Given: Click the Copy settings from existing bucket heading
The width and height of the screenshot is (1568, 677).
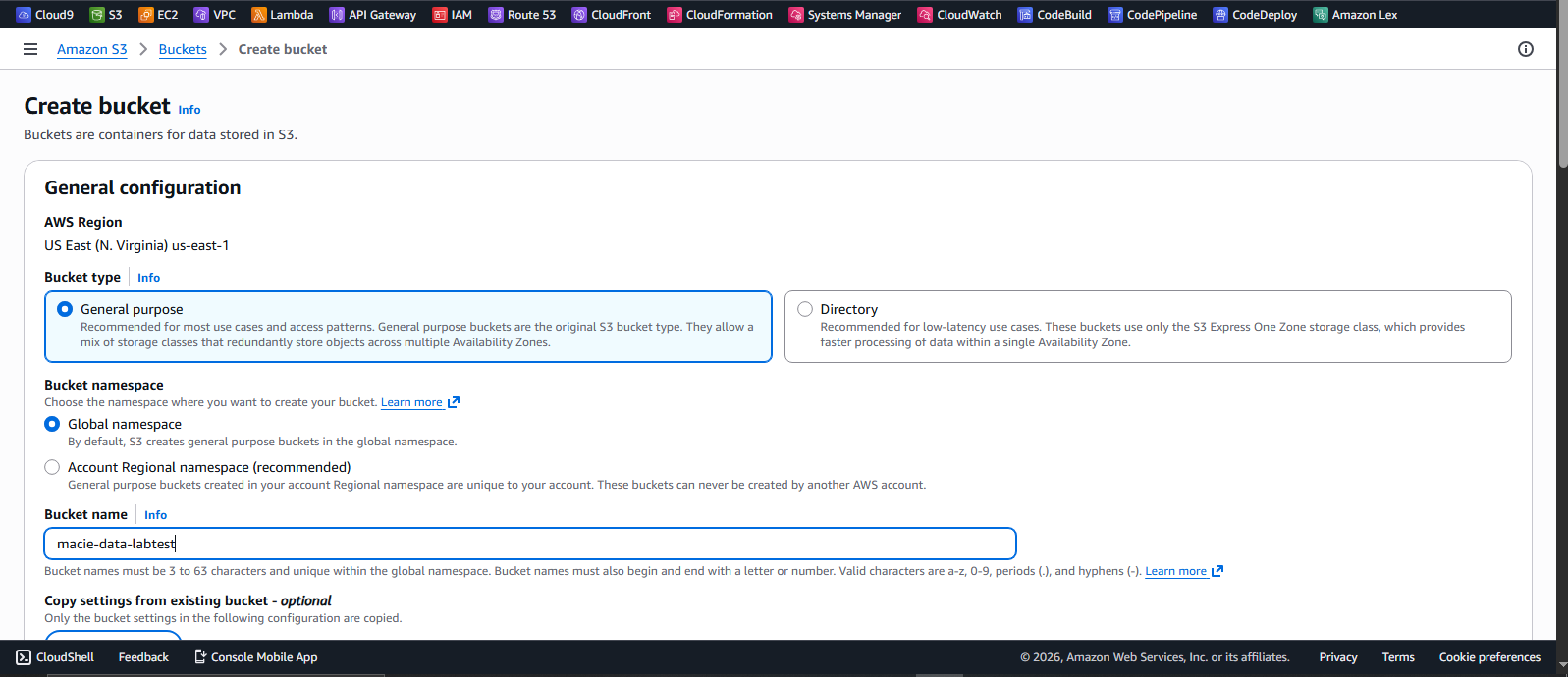Looking at the screenshot, I should (x=188, y=600).
